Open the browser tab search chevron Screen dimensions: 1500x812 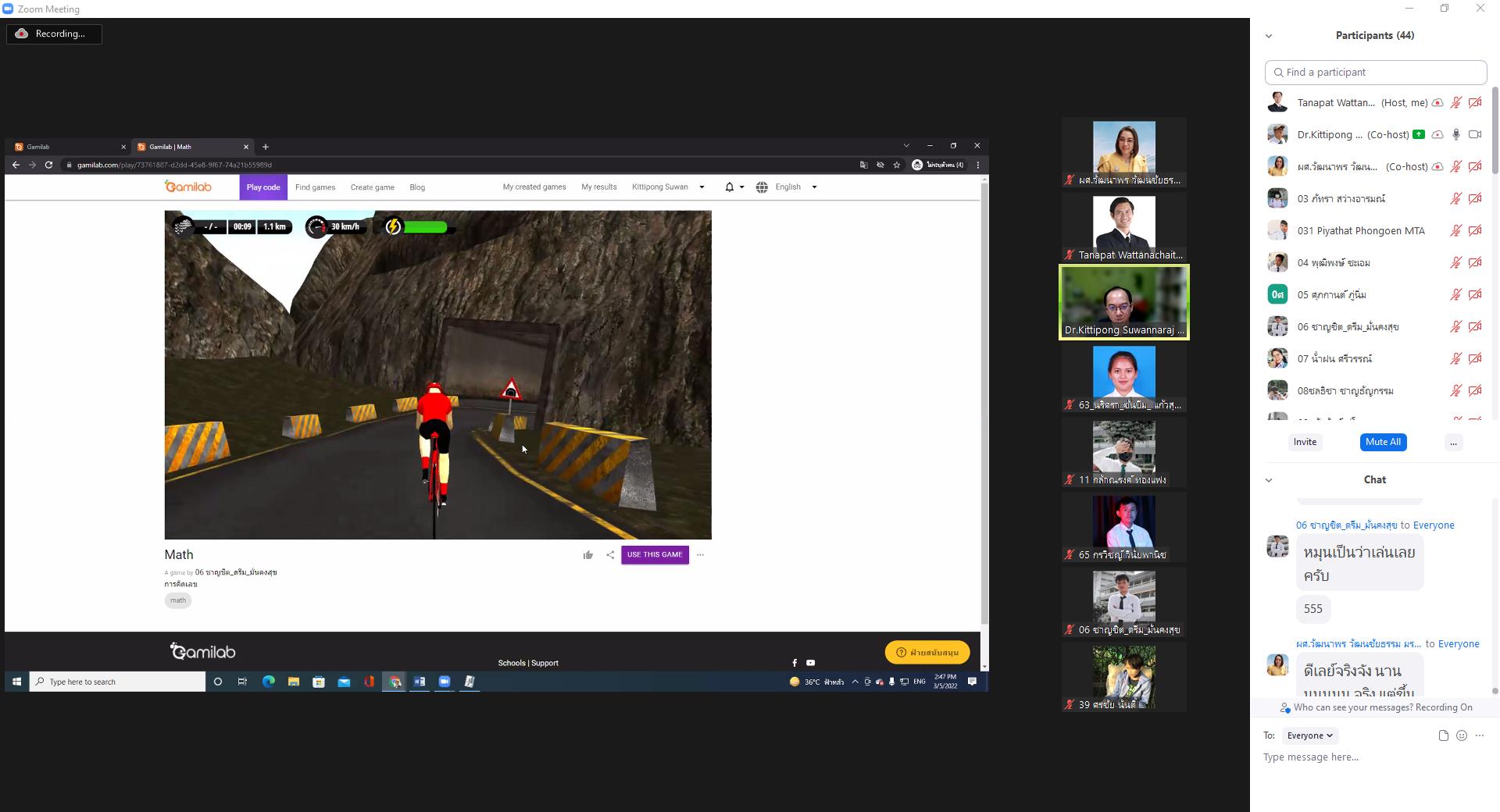pos(906,146)
